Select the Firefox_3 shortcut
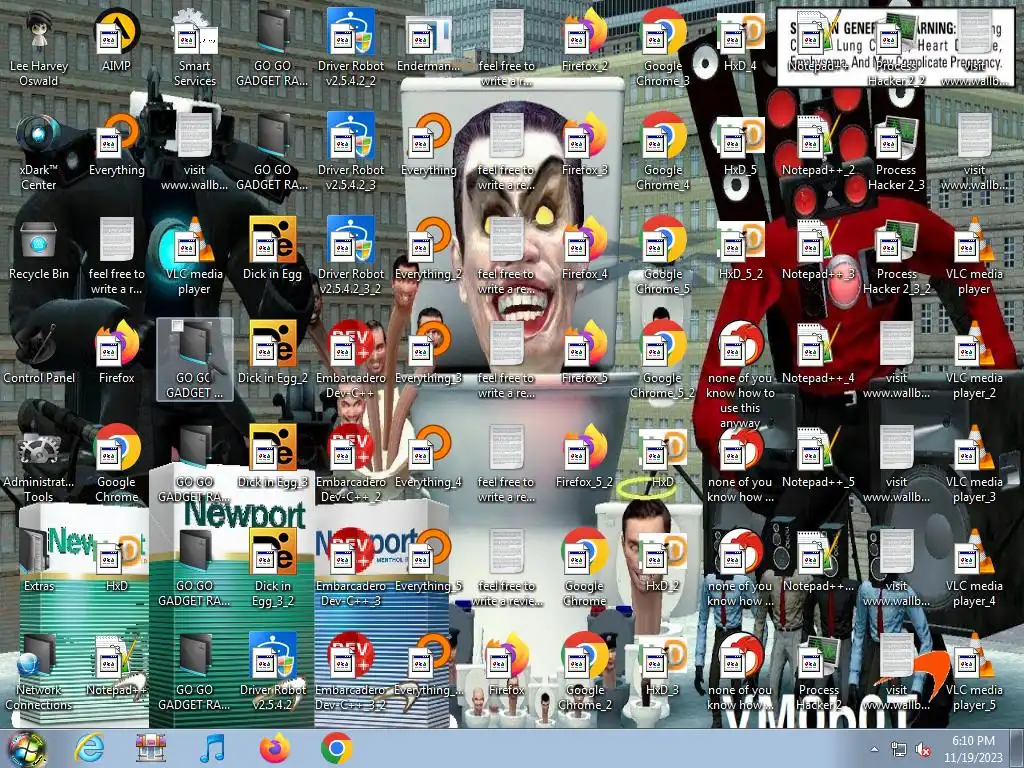Image resolution: width=1024 pixels, height=768 pixels. (x=584, y=144)
